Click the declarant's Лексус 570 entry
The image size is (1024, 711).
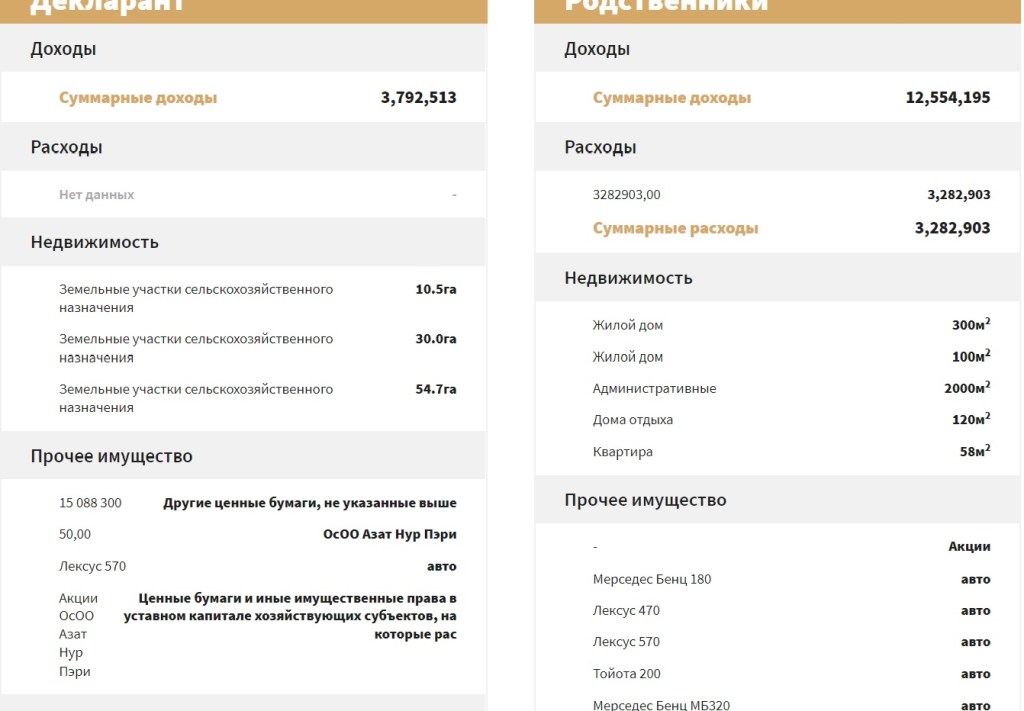click(x=92, y=566)
